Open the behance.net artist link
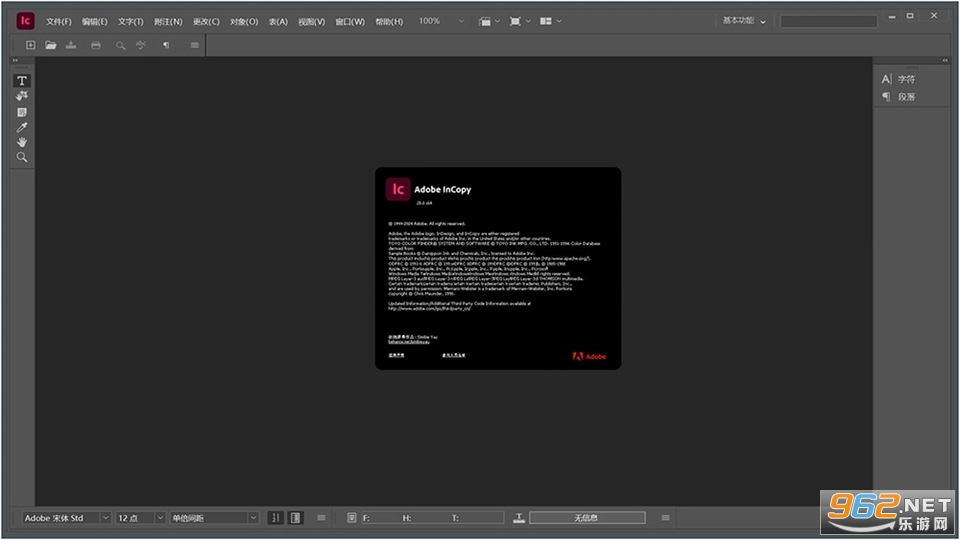 (x=408, y=342)
